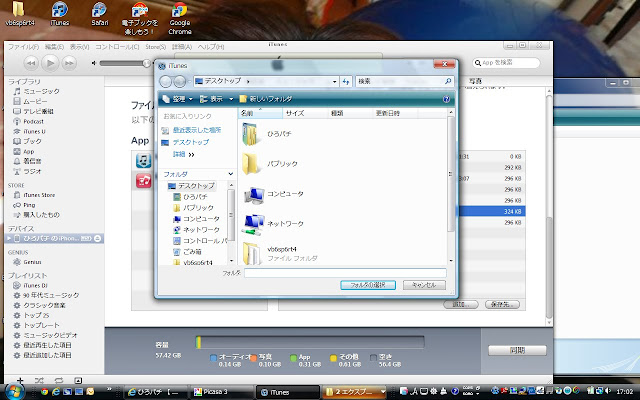Open the vb6sp6rt4 desktop folder icon
The image size is (640, 400).
point(19,13)
